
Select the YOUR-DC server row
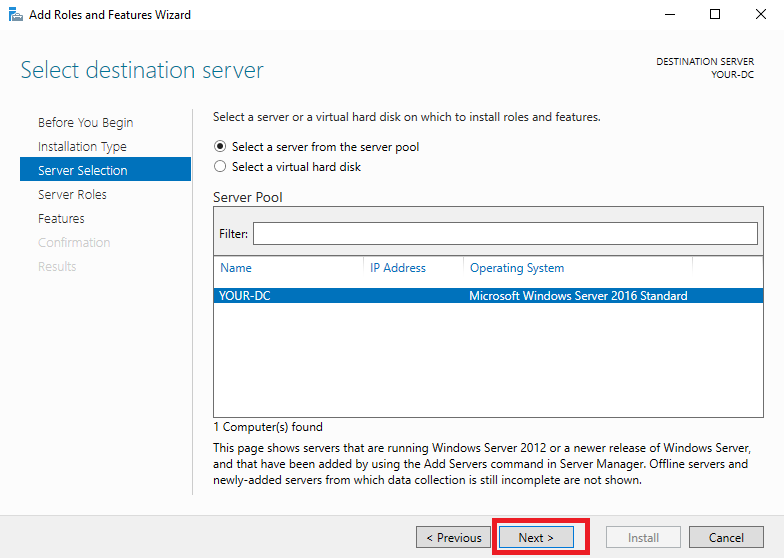point(488,296)
